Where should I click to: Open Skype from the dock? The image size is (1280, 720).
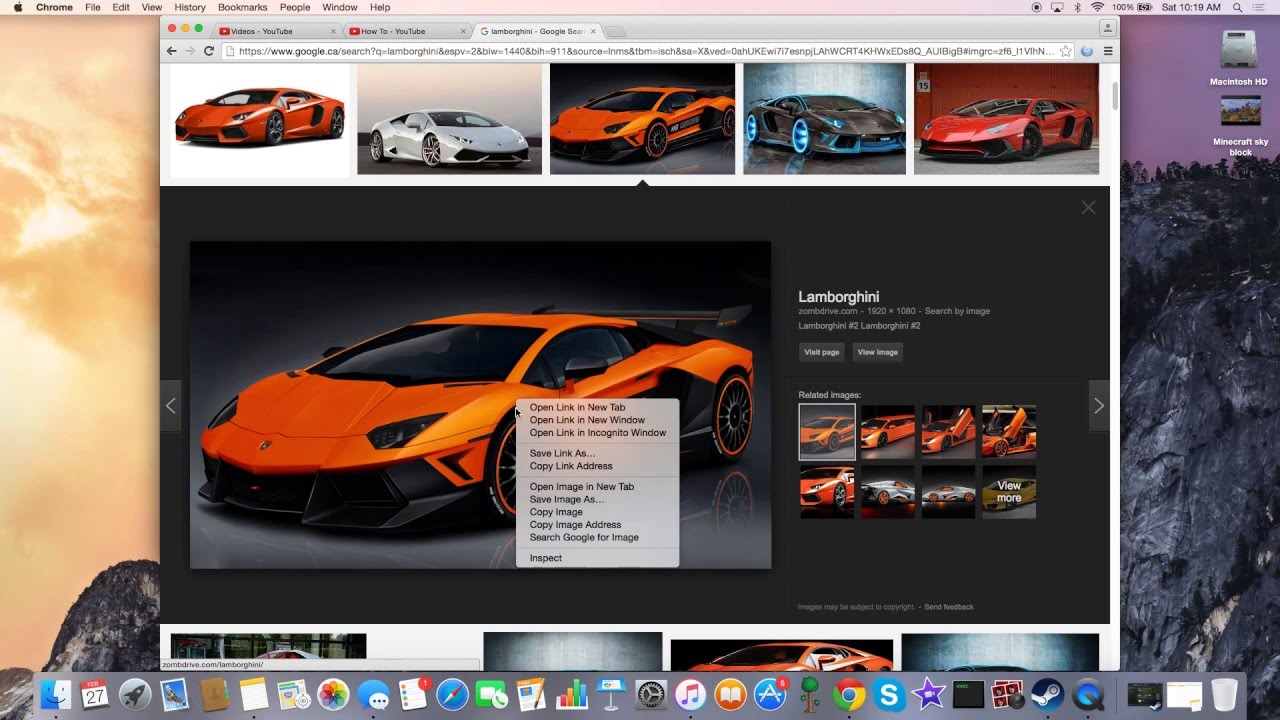click(x=889, y=693)
